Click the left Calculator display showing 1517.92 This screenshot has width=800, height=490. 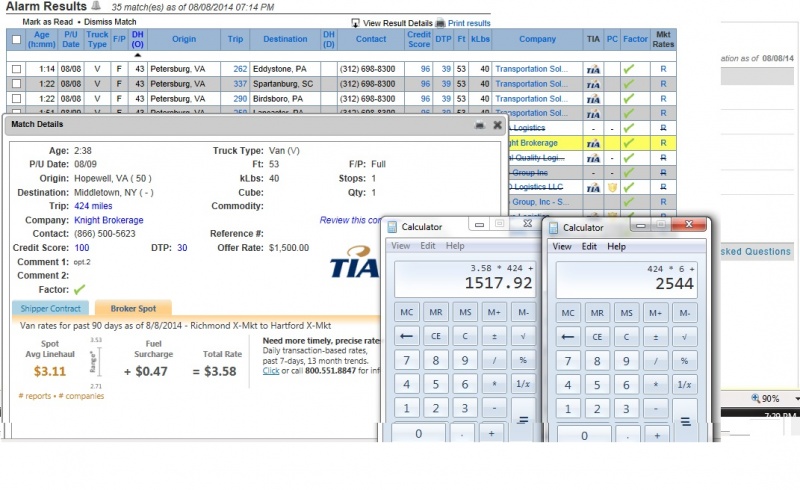point(465,279)
